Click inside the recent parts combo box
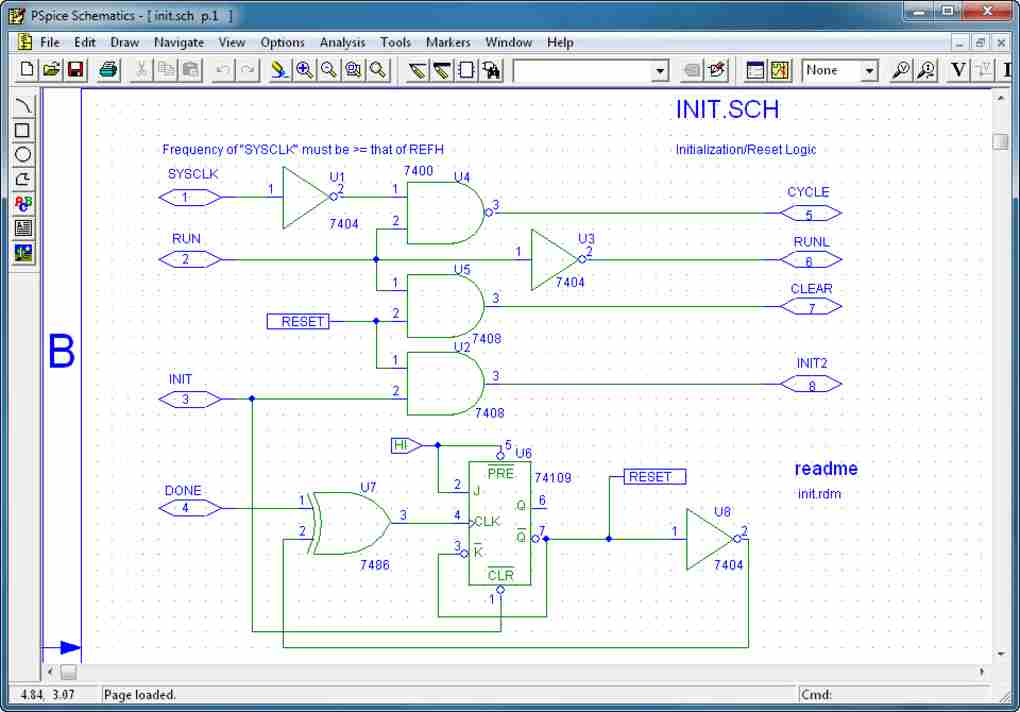This screenshot has width=1020, height=712. 583,70
